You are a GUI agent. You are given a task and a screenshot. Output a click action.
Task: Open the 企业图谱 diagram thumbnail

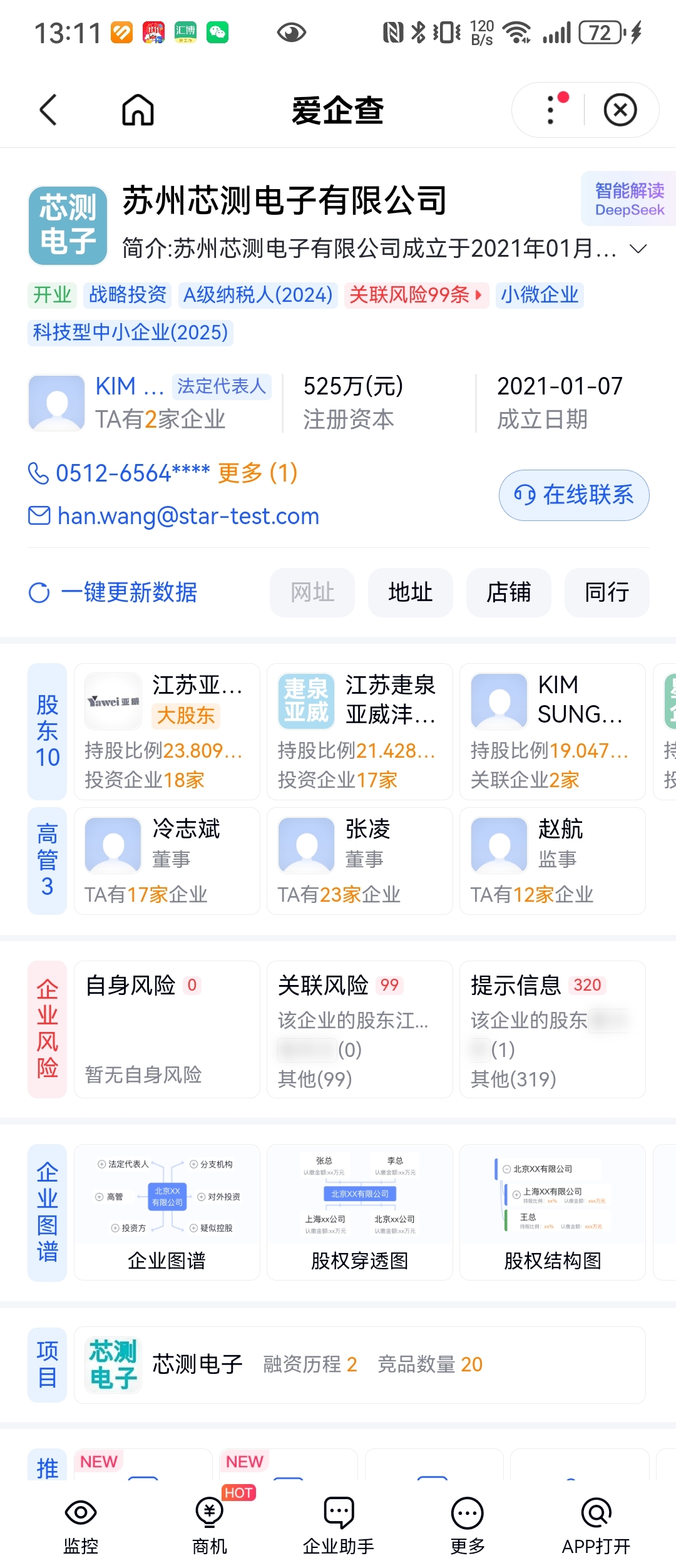coord(167,1212)
